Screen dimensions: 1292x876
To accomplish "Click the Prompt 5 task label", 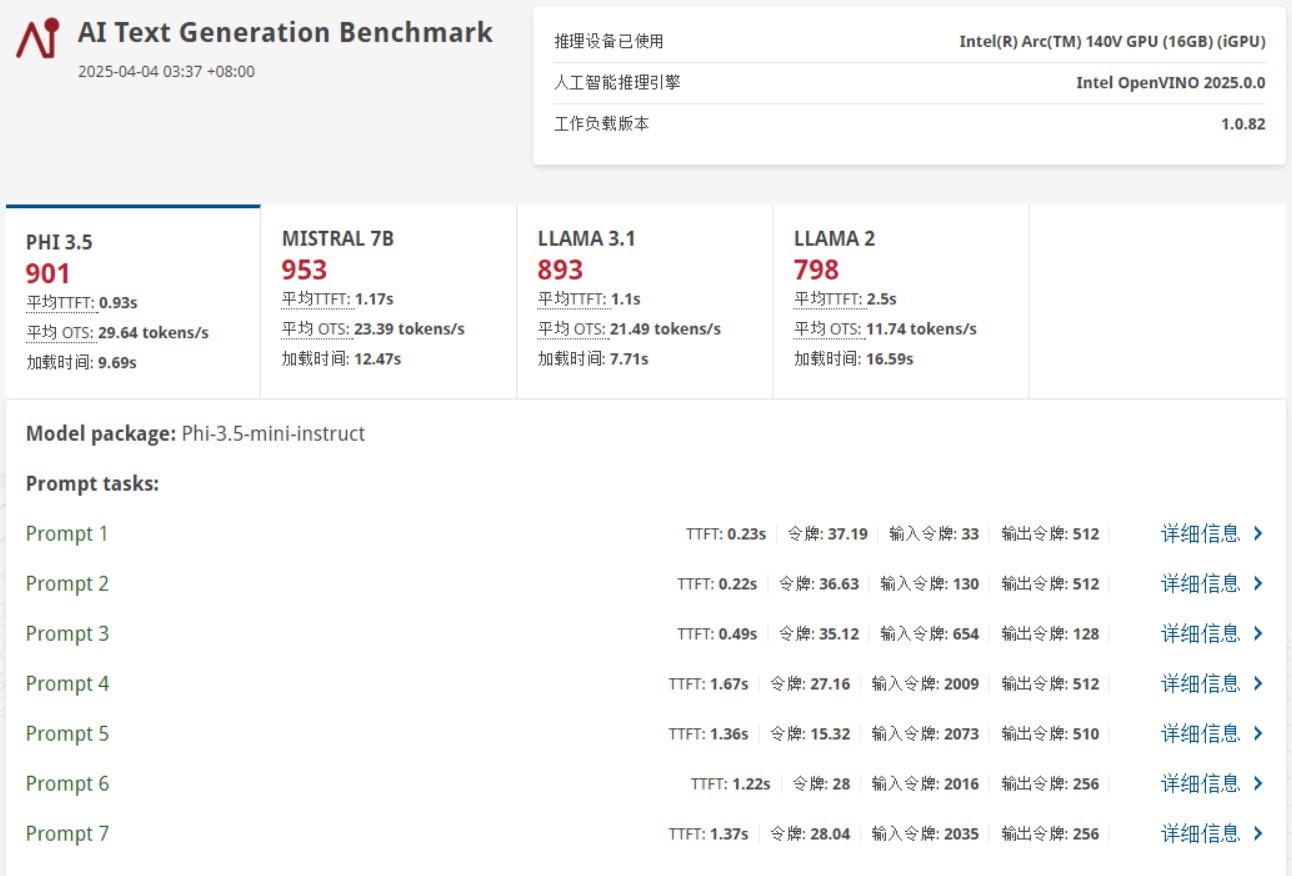I will tap(67, 734).
